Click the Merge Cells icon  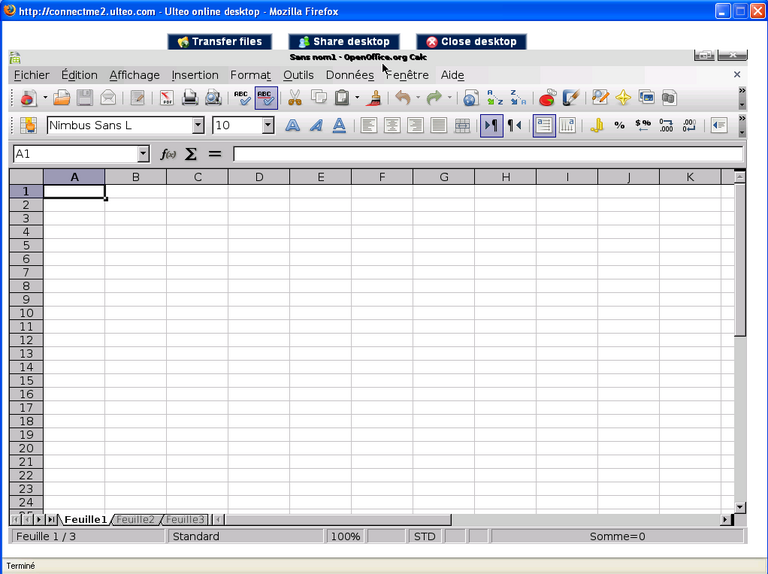[462, 125]
